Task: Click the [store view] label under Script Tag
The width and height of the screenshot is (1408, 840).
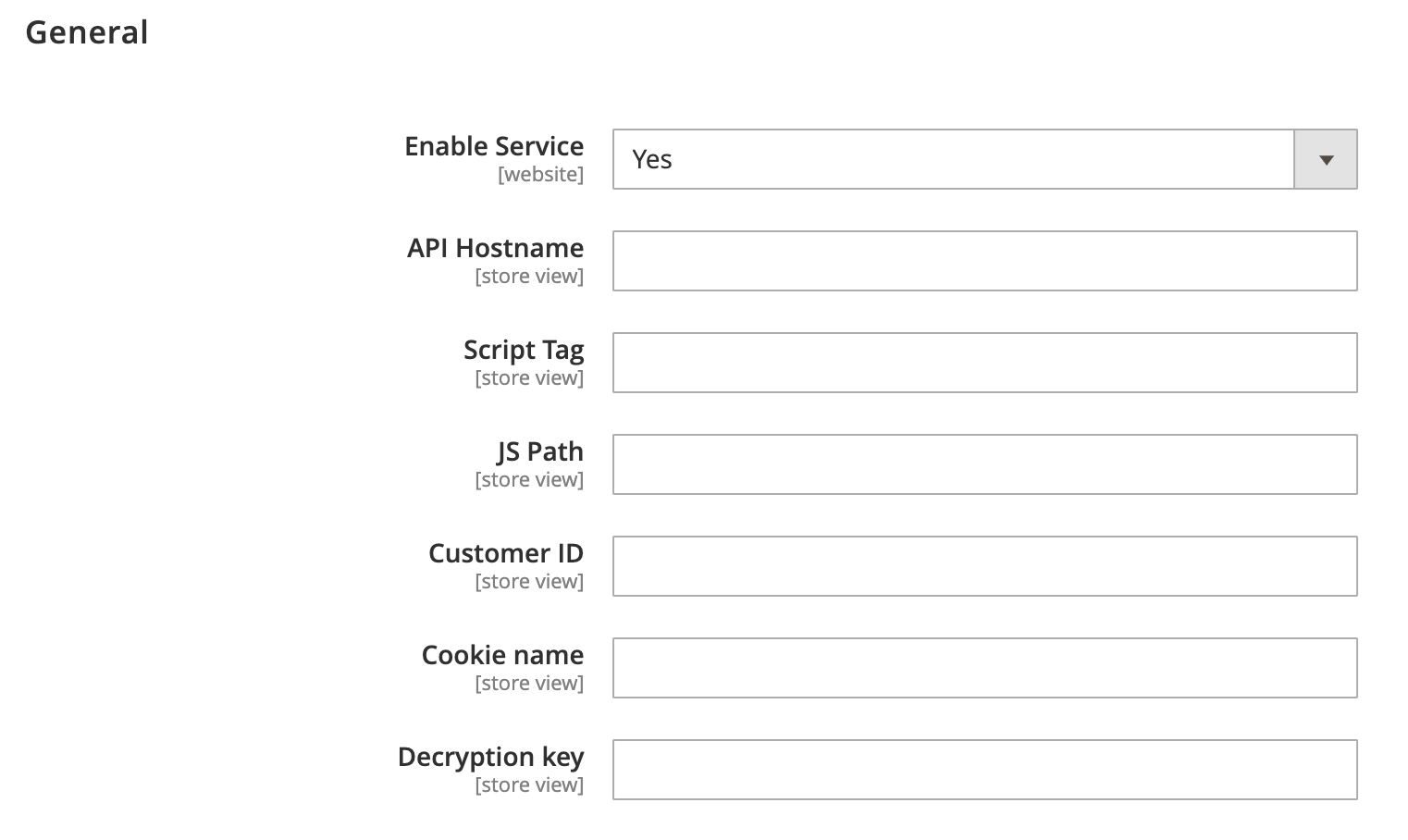Action: click(x=528, y=377)
